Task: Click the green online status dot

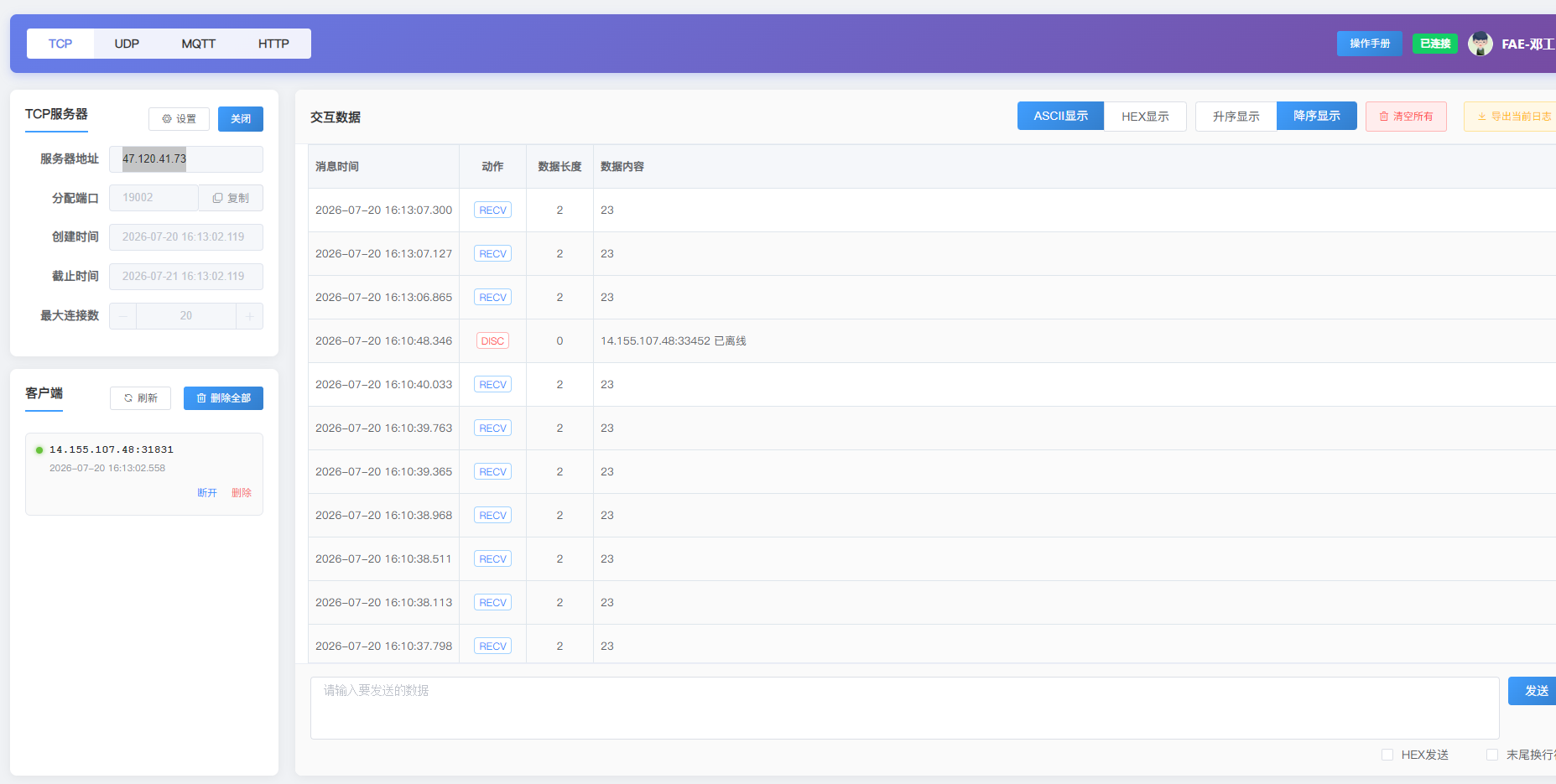Action: (x=39, y=450)
